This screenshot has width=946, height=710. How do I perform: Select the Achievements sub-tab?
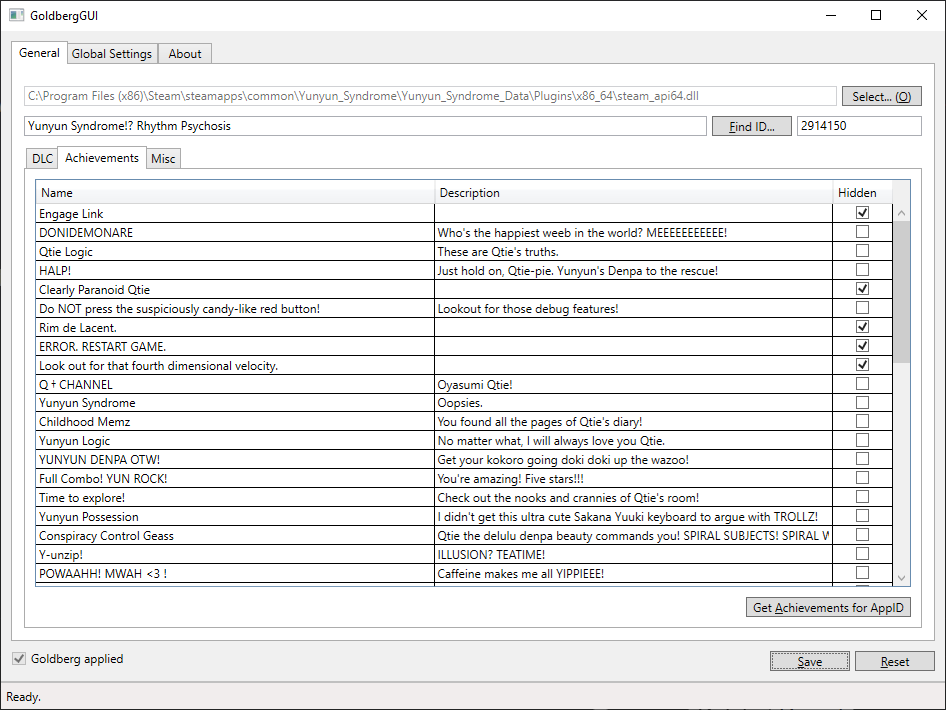click(x=102, y=157)
